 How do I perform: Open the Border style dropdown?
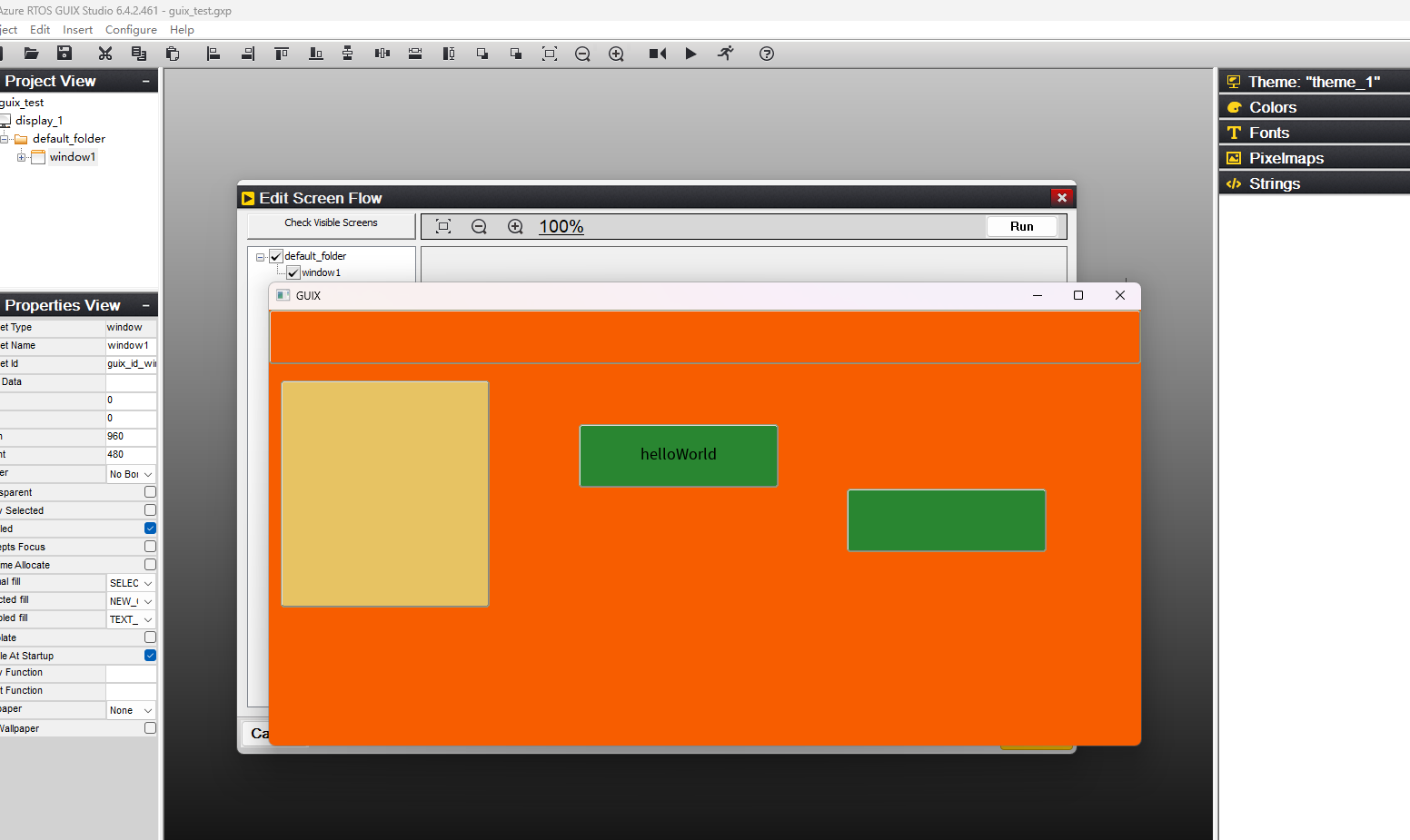pos(132,474)
